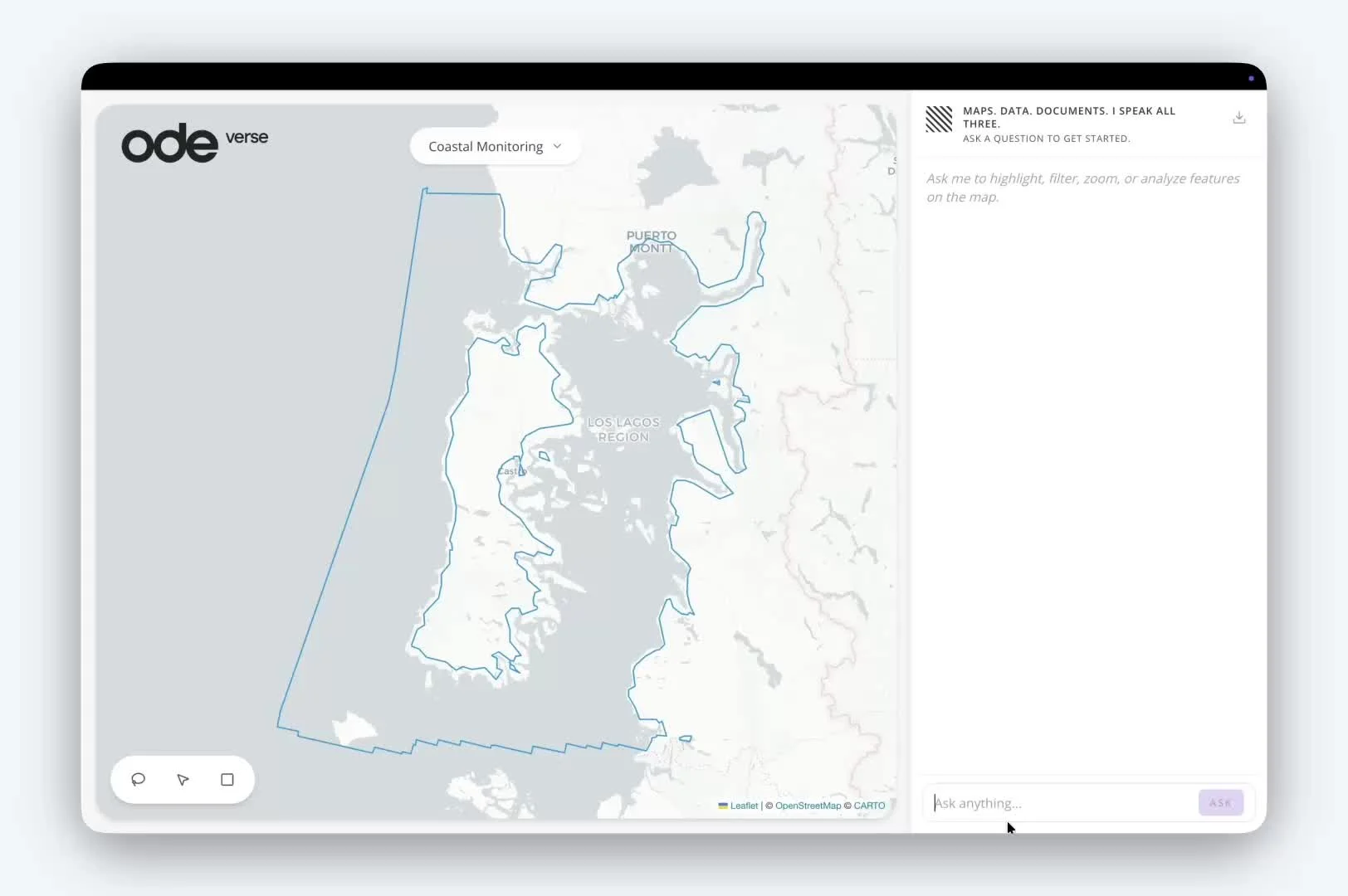Click the ASK button
The height and width of the screenshot is (896, 1348).
pyautogui.click(x=1220, y=802)
